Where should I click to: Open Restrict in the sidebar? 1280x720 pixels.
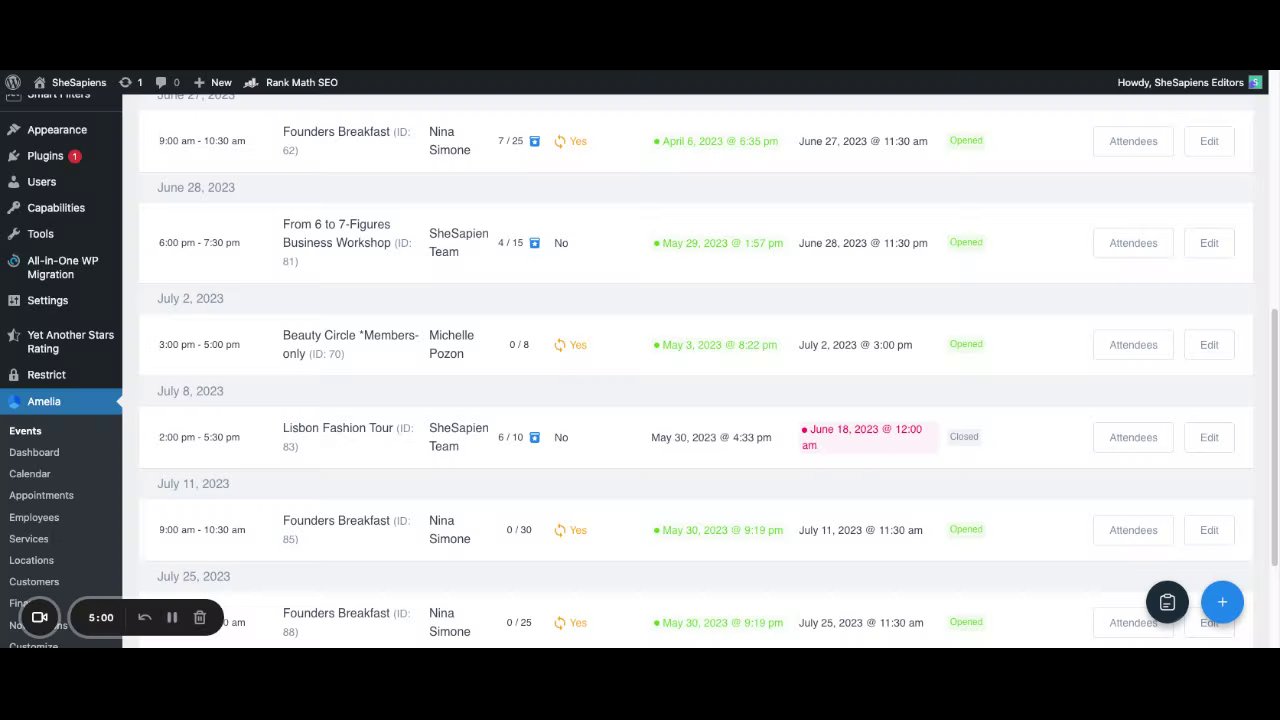pyautogui.click(x=46, y=375)
